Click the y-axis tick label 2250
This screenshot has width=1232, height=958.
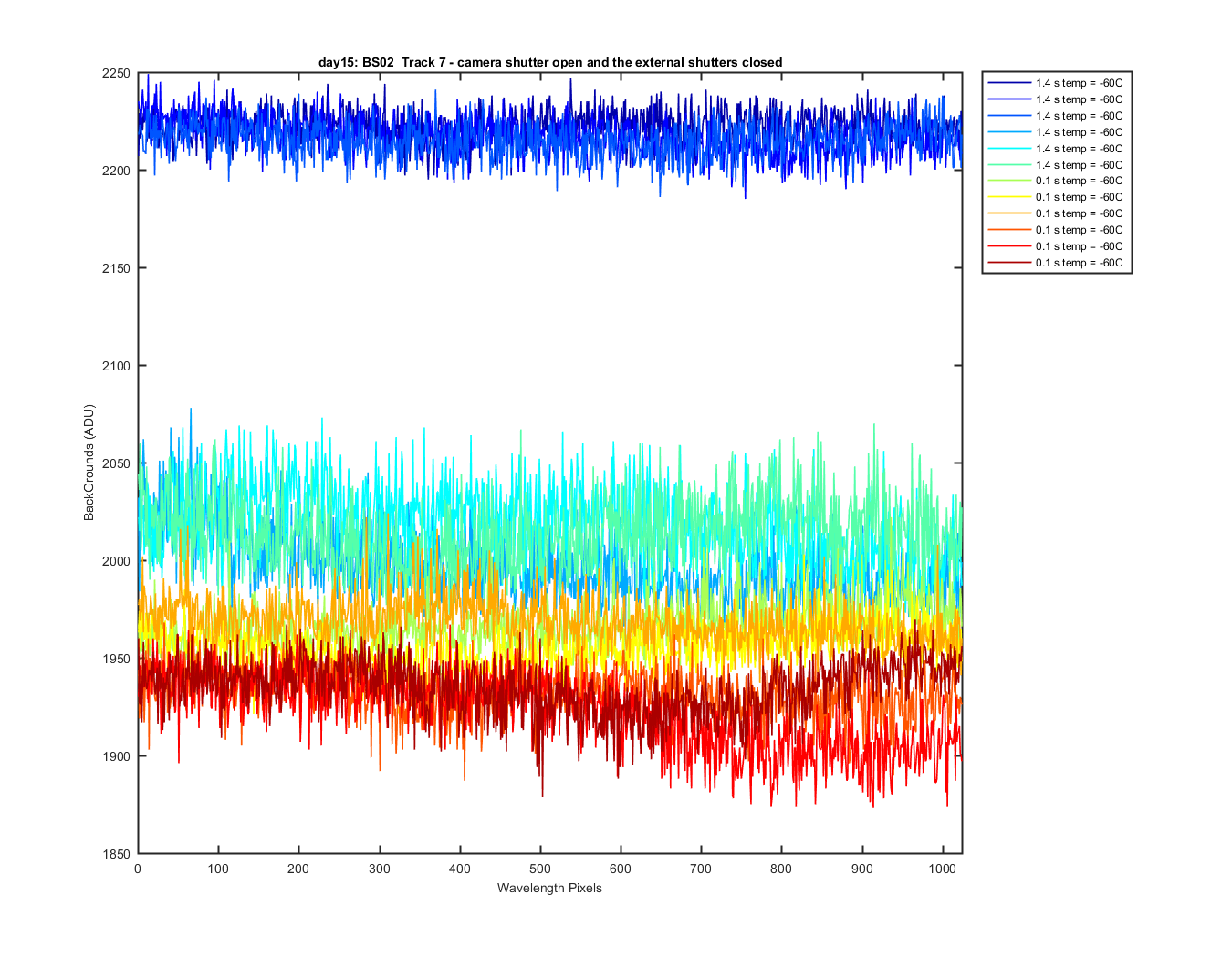116,73
